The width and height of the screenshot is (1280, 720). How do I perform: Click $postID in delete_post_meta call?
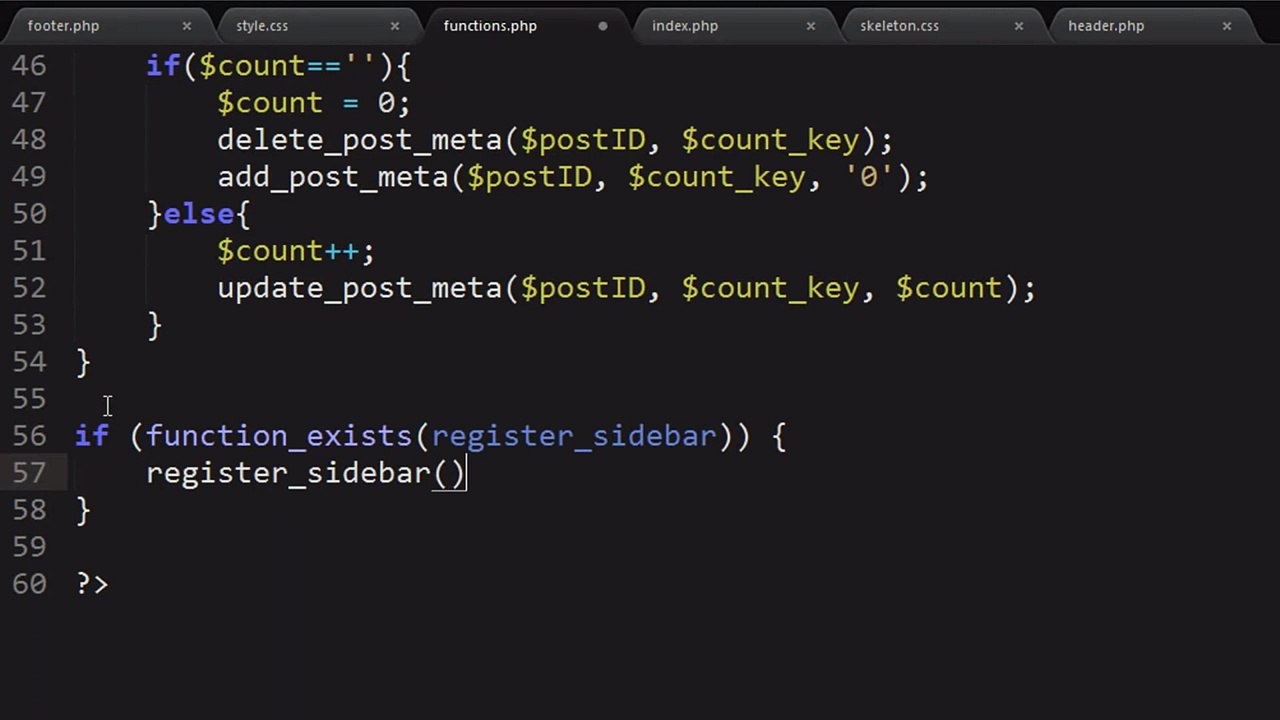pyautogui.click(x=583, y=140)
